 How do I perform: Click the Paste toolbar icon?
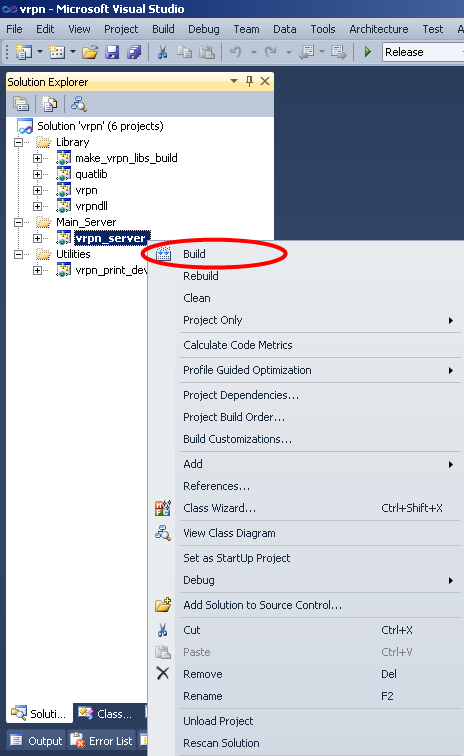pos(207,52)
